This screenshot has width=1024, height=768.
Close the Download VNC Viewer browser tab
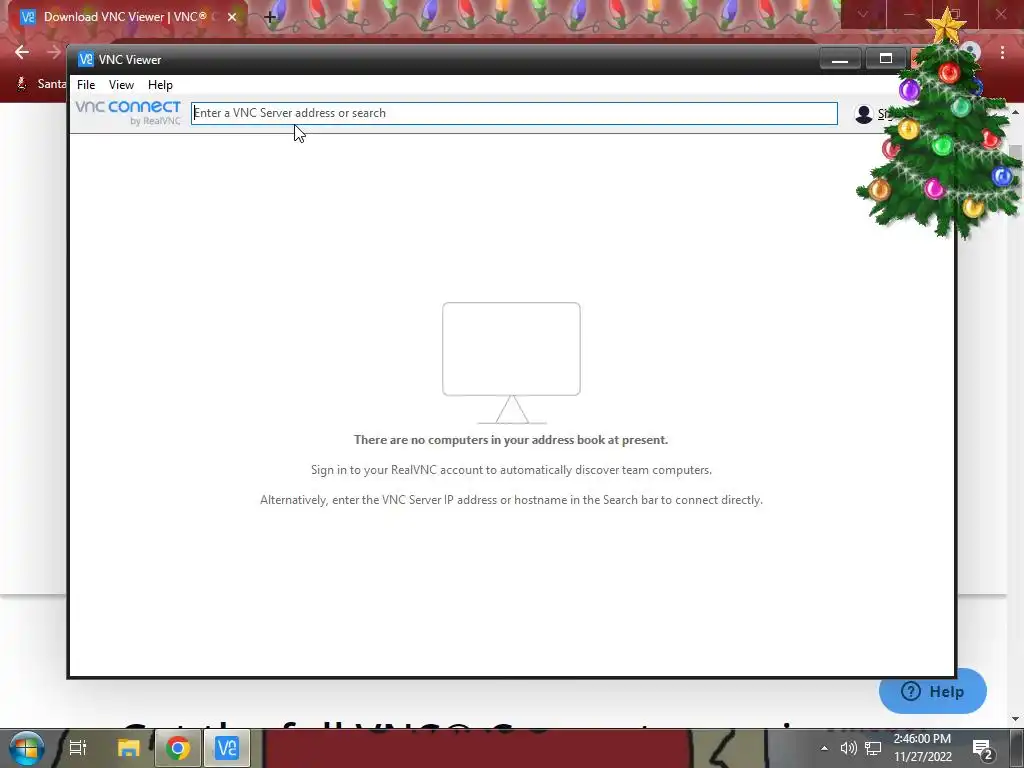[232, 17]
